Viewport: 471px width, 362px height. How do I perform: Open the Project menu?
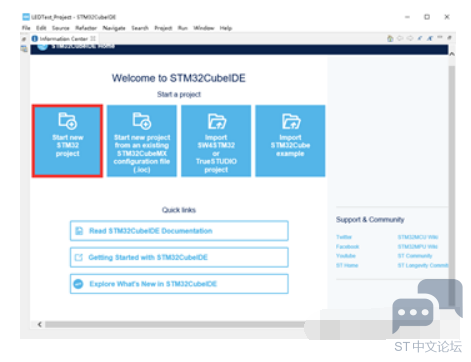click(x=163, y=28)
